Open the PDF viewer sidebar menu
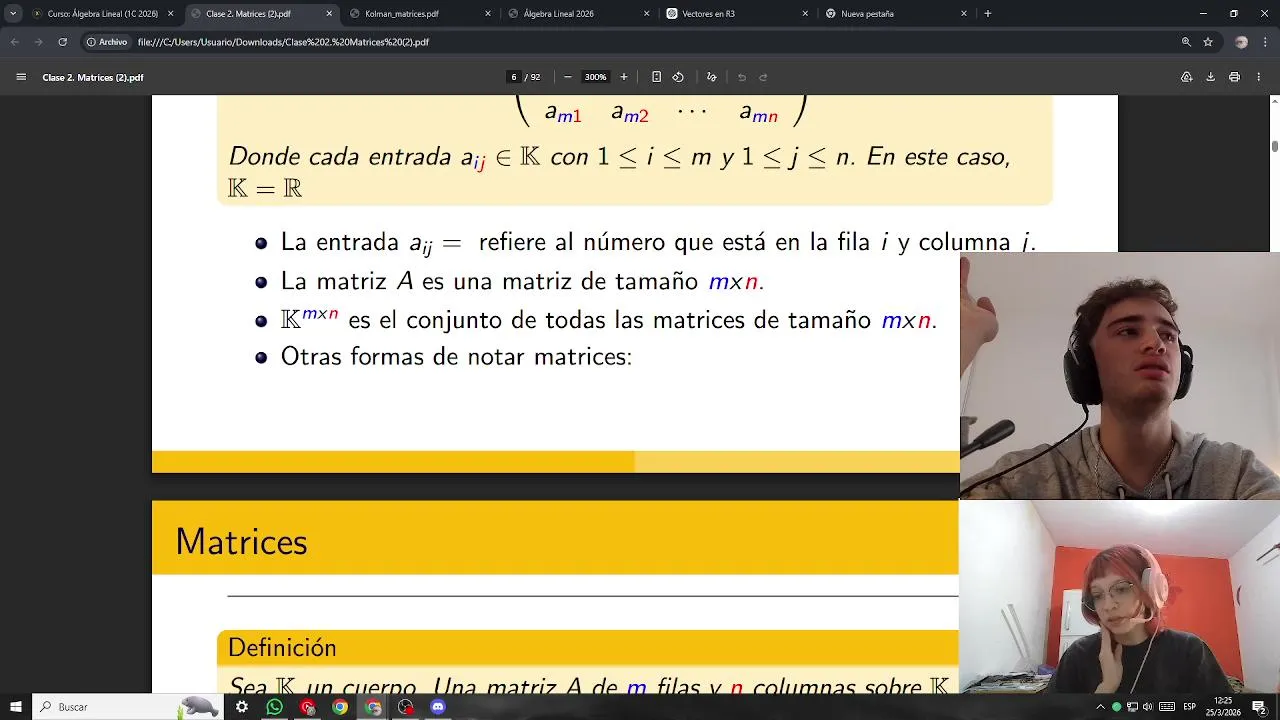Screen dimensions: 1280x720 (21, 77)
